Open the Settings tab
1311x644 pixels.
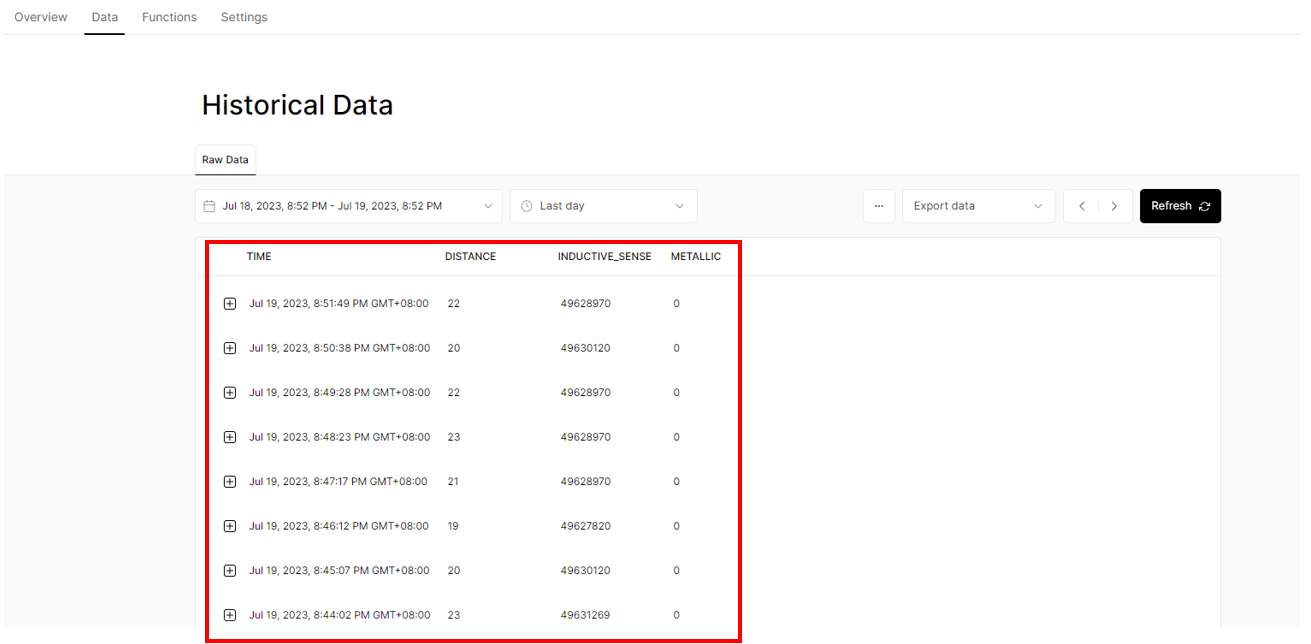[x=244, y=17]
